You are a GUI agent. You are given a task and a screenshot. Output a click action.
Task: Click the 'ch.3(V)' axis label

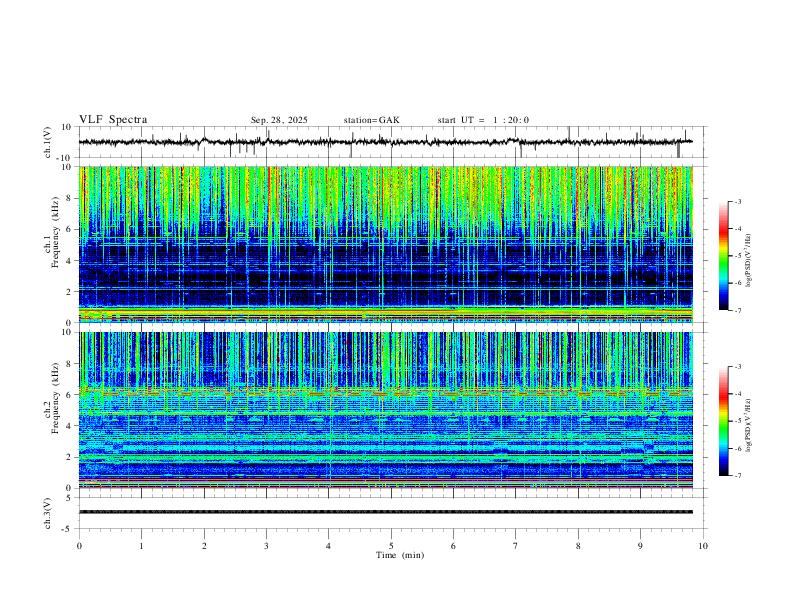tap(48, 513)
